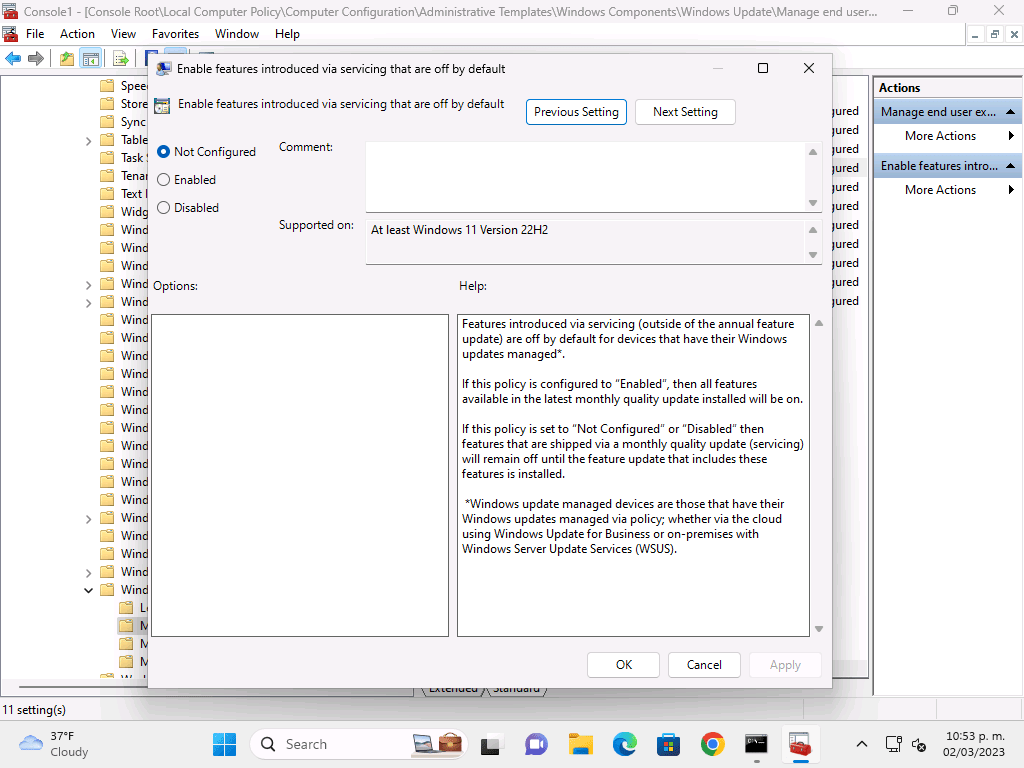The width and height of the screenshot is (1024, 768).
Task: Open the Action menu
Action: (x=77, y=33)
